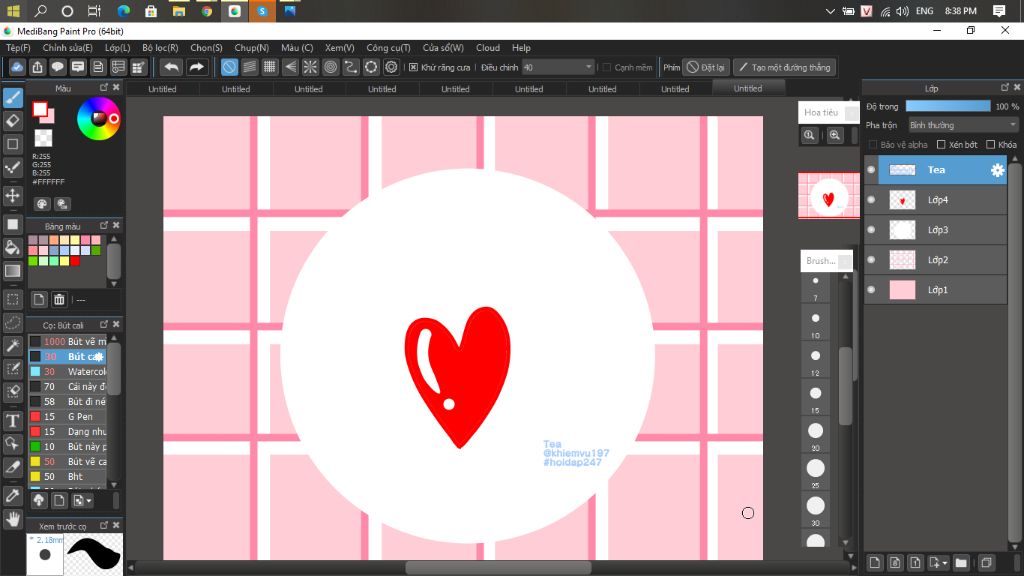Image resolution: width=1024 pixels, height=576 pixels.
Task: Open the Pha trộn blend mode dropdown
Action: pyautogui.click(x=963, y=125)
